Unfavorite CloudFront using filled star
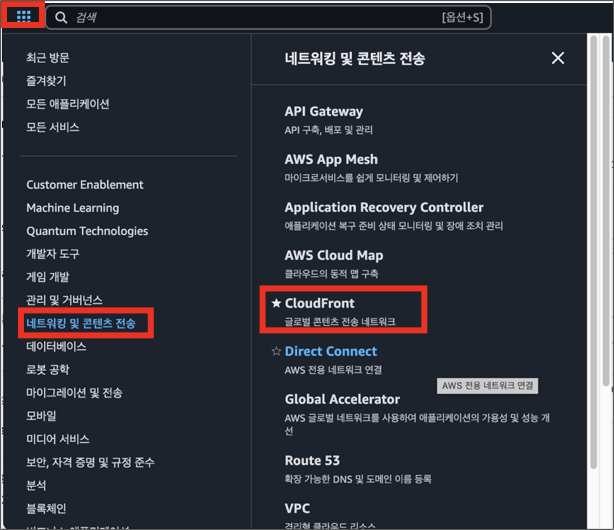 (x=276, y=303)
